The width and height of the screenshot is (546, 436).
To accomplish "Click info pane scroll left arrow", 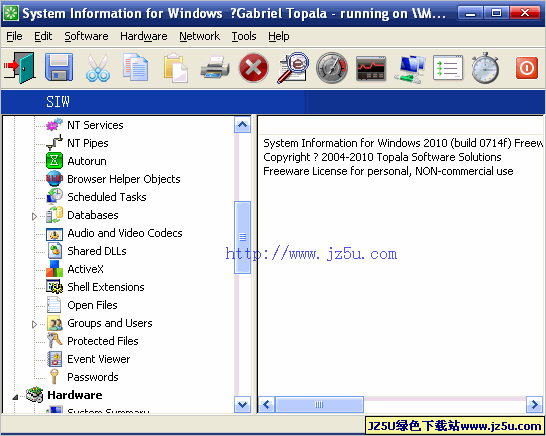I will (267, 405).
